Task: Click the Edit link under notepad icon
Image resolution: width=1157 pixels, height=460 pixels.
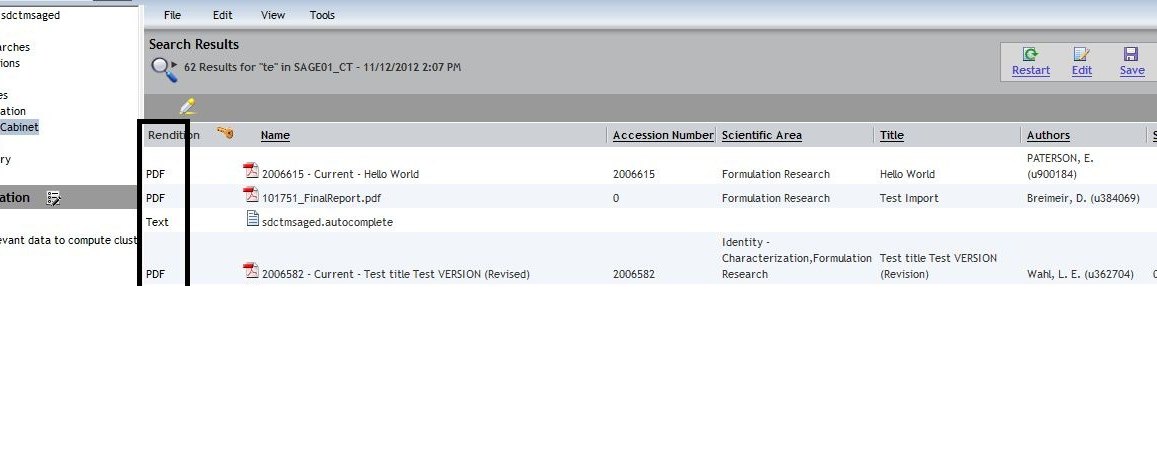Action: [x=1082, y=70]
